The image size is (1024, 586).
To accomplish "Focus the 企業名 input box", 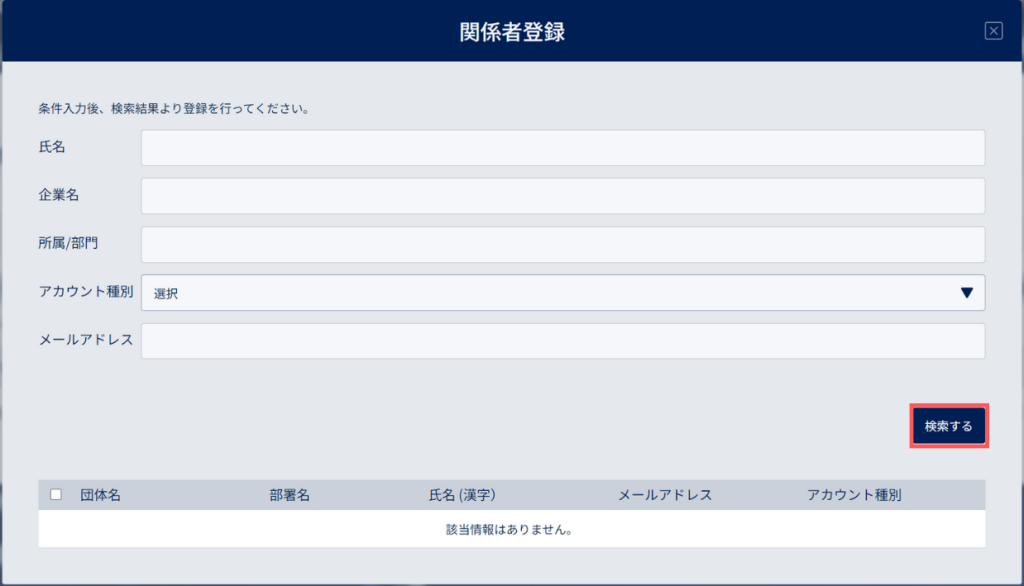I will click(563, 196).
